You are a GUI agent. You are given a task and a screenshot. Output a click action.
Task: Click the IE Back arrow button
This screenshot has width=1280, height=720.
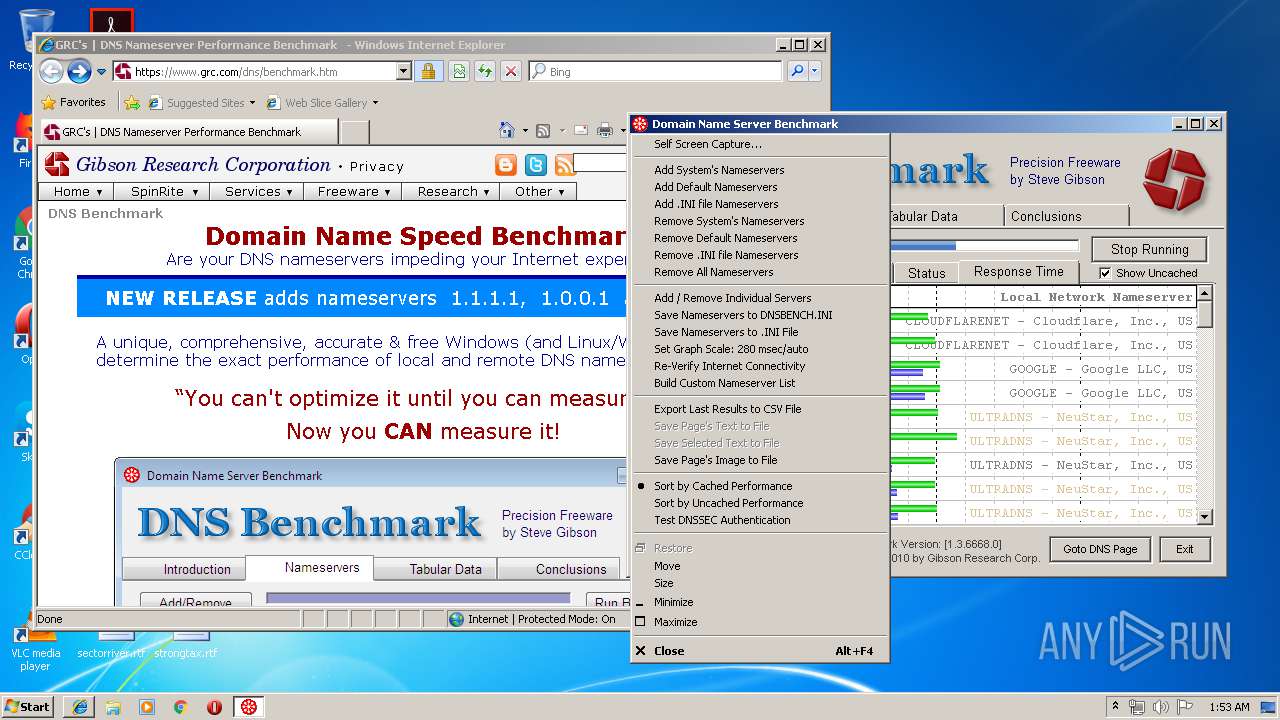pos(52,71)
